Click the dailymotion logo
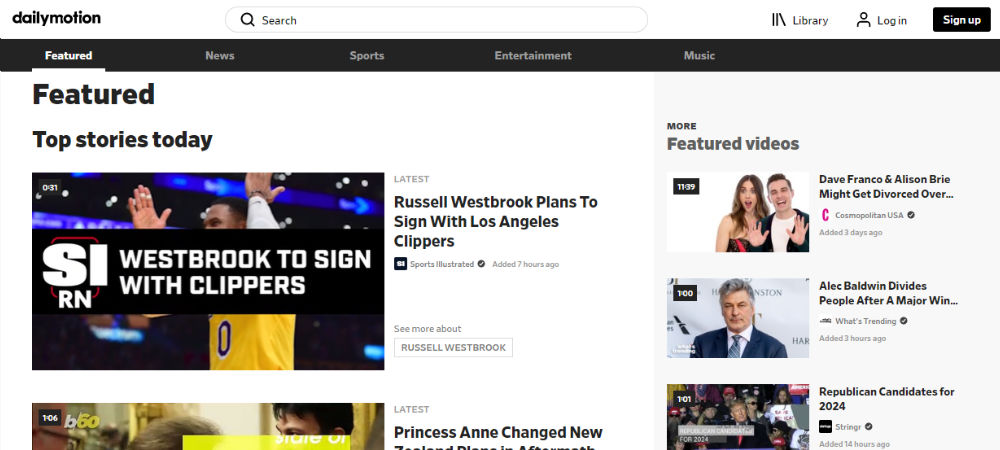Screen dimensions: 1000x450 coord(56,18)
